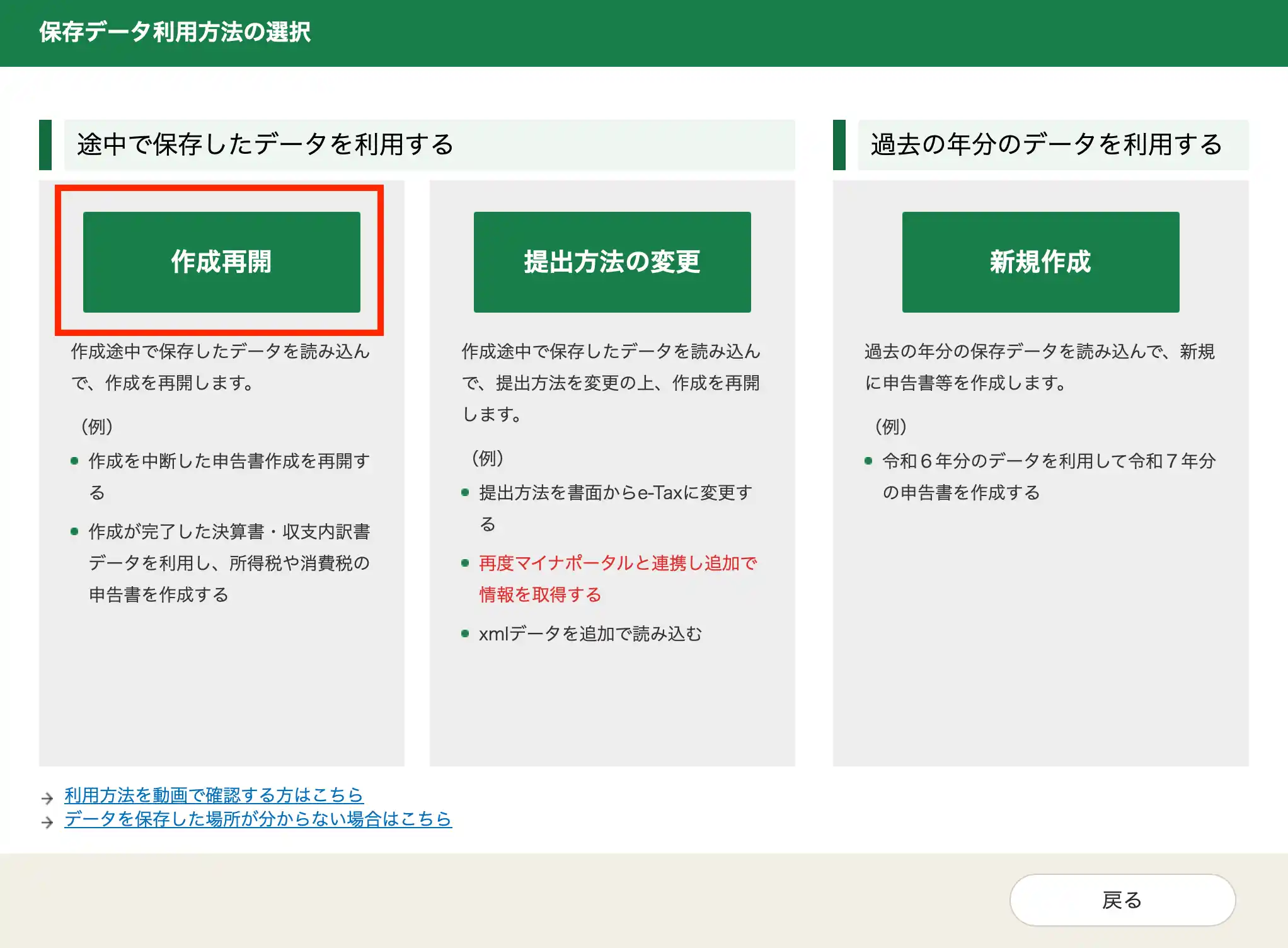Click the 途中で保存したデータを利用する section heading
1288x948 pixels.
tap(265, 144)
